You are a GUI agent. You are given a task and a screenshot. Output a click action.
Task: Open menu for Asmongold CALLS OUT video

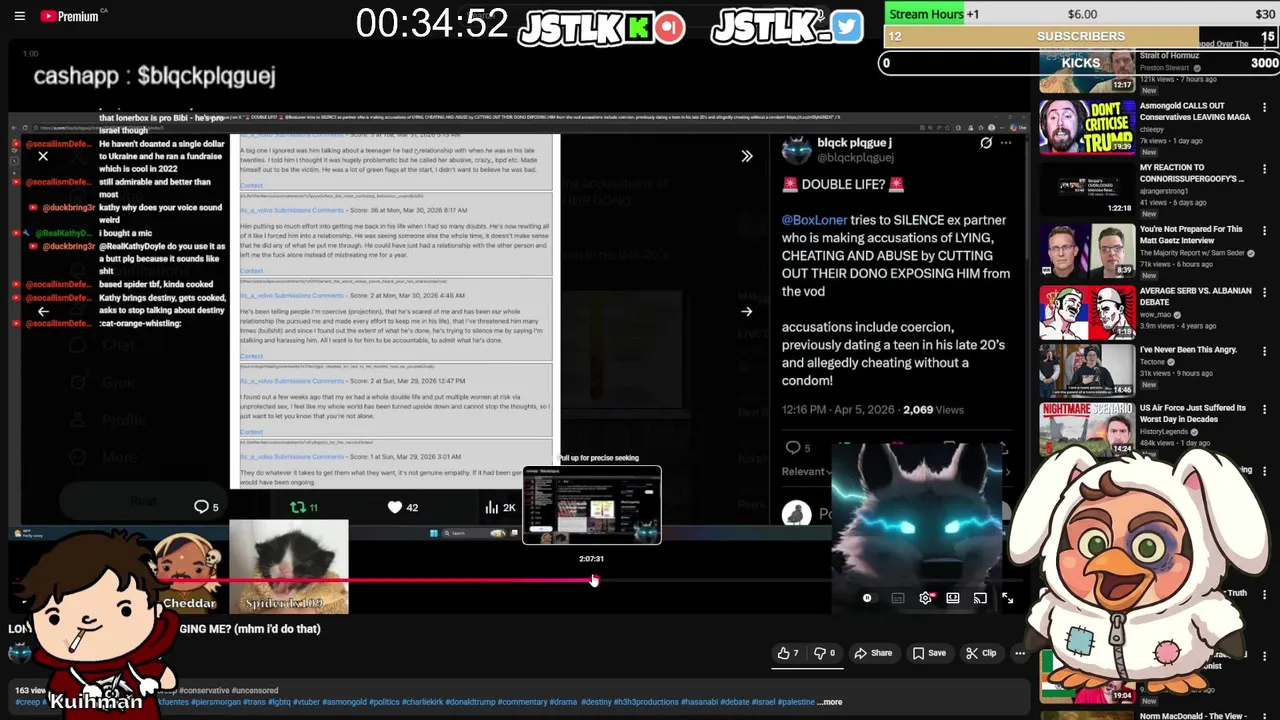pyautogui.click(x=1264, y=106)
